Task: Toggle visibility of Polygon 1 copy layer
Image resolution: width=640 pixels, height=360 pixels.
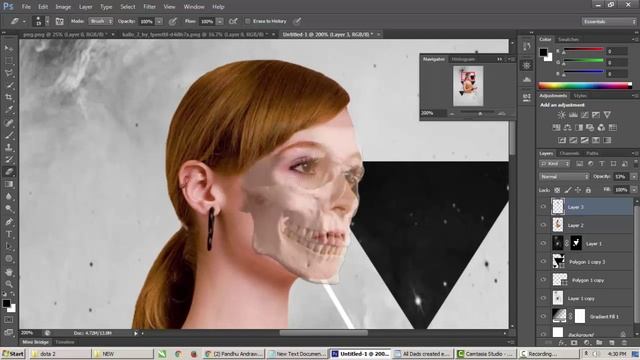Action: coord(543,280)
